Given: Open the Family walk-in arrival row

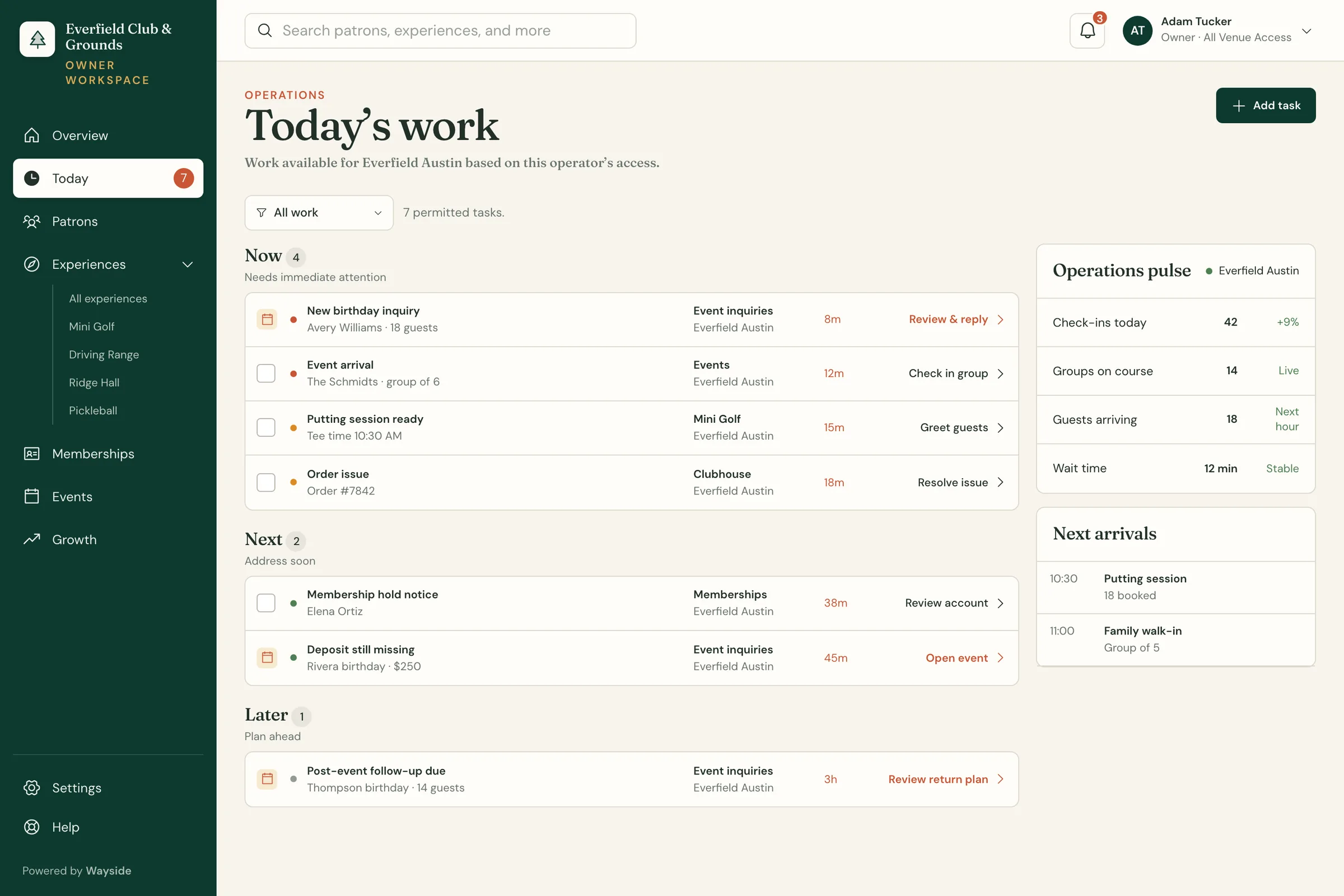Looking at the screenshot, I should 1175,640.
